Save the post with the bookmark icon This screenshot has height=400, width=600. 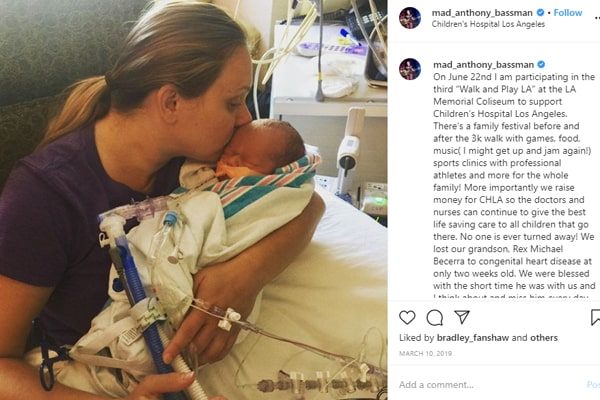point(595,317)
